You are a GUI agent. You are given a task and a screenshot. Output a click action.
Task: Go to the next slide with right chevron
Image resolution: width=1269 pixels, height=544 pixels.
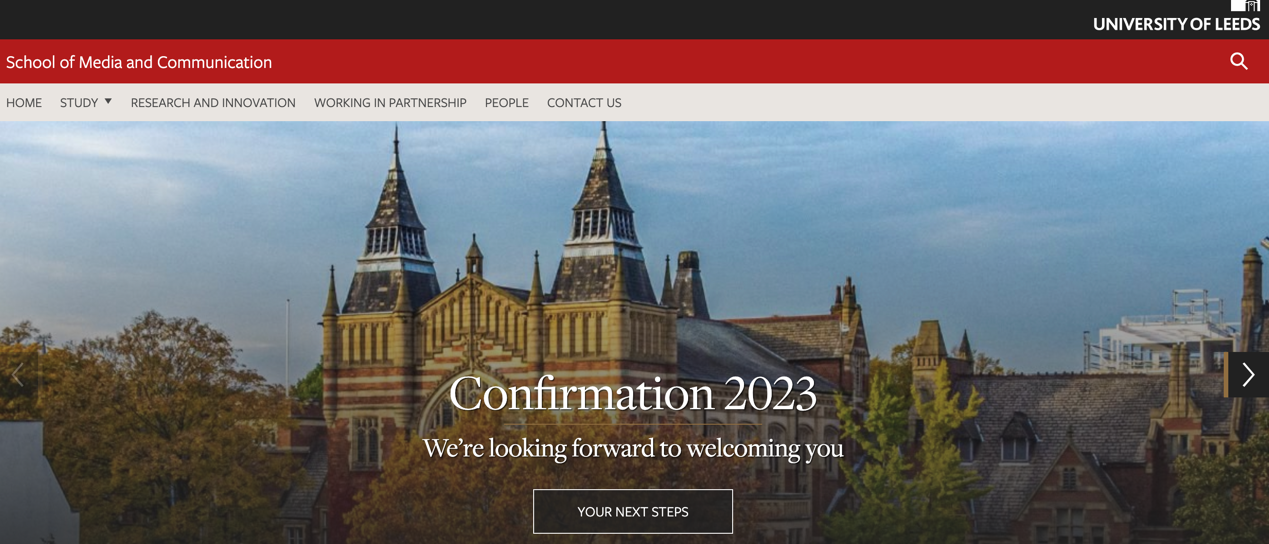click(1248, 375)
